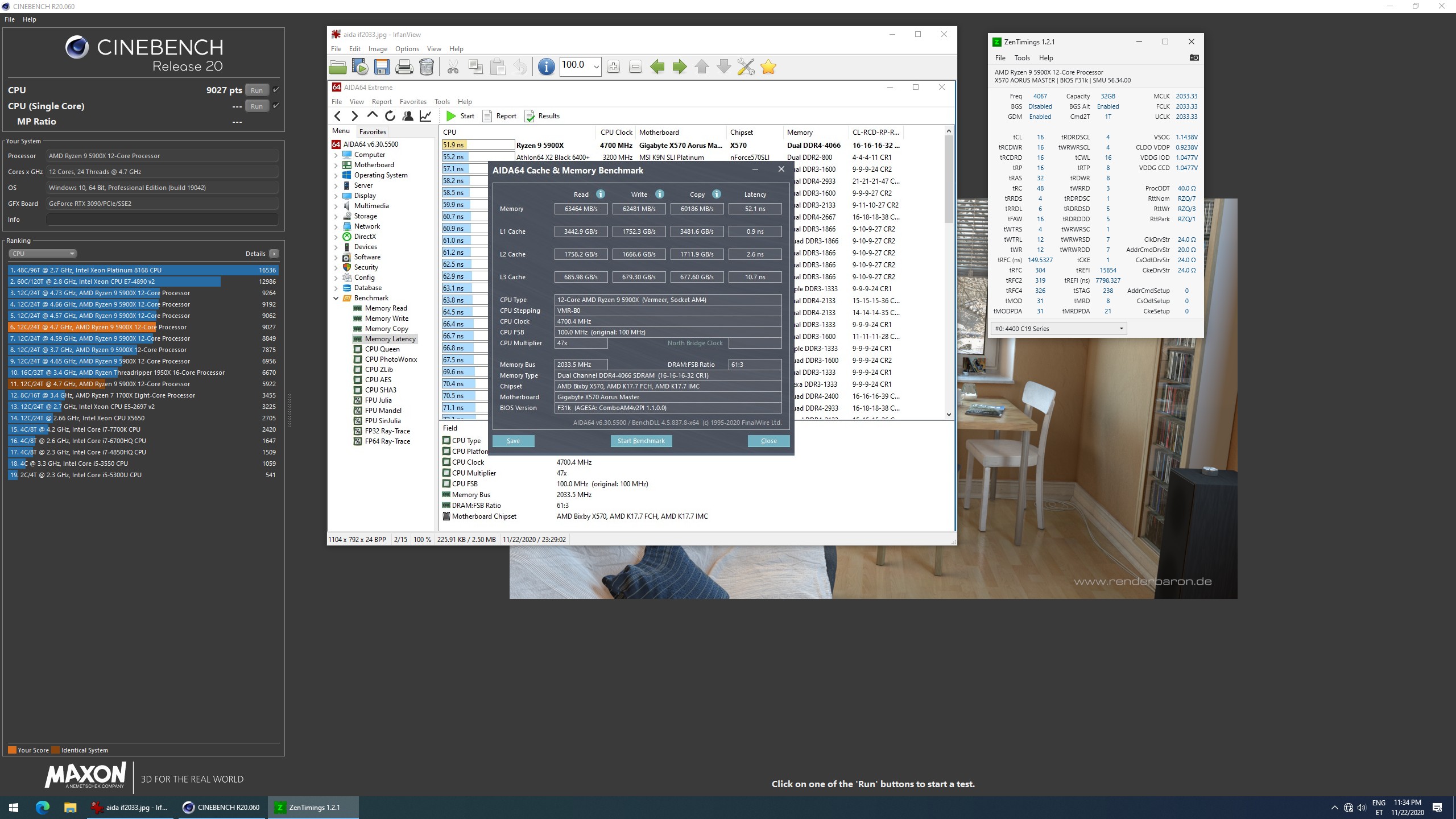Run Cinebench CPU multi-core test
This screenshot has height=819, width=1456.
(x=257, y=90)
